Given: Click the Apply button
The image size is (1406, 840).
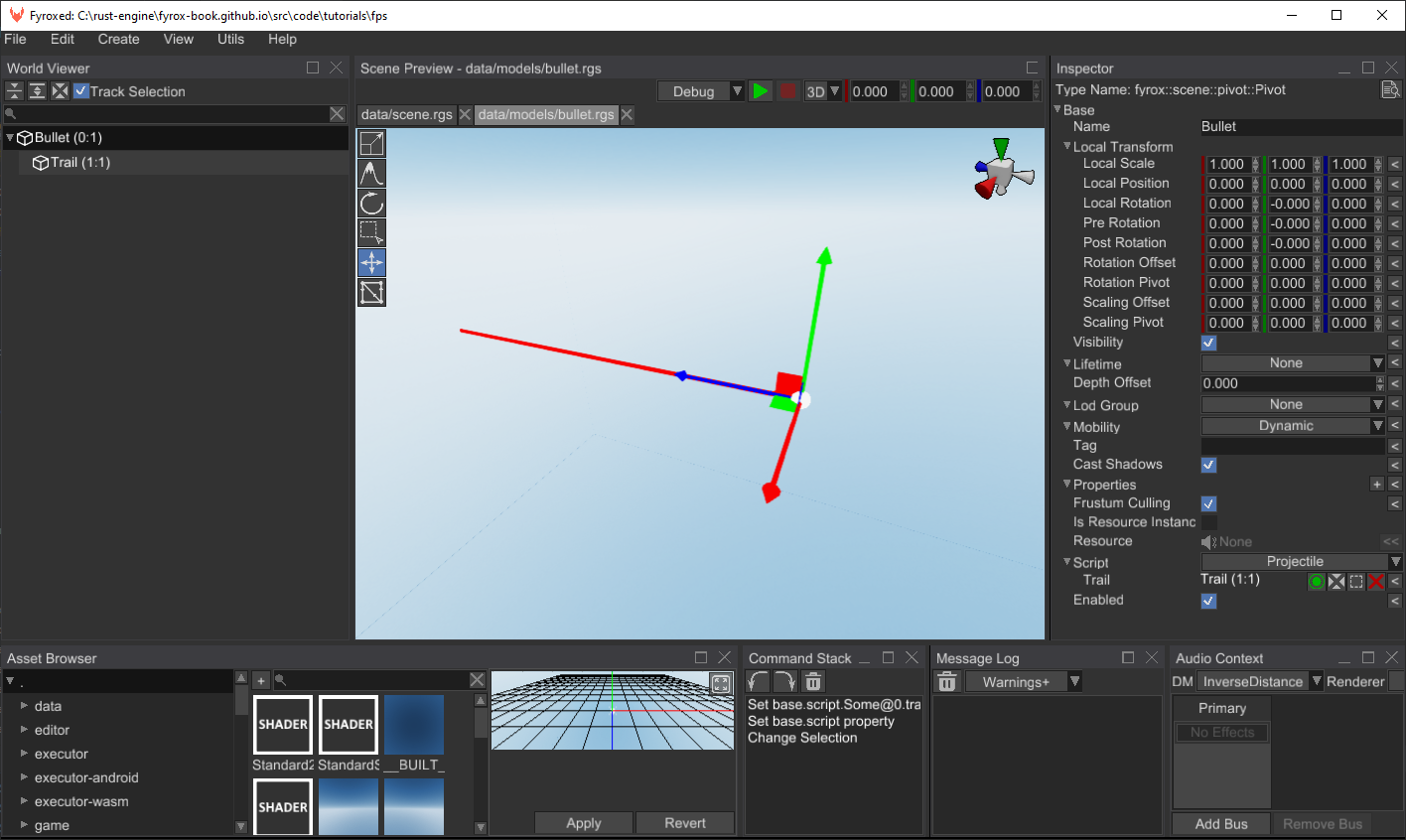Looking at the screenshot, I should point(584,823).
